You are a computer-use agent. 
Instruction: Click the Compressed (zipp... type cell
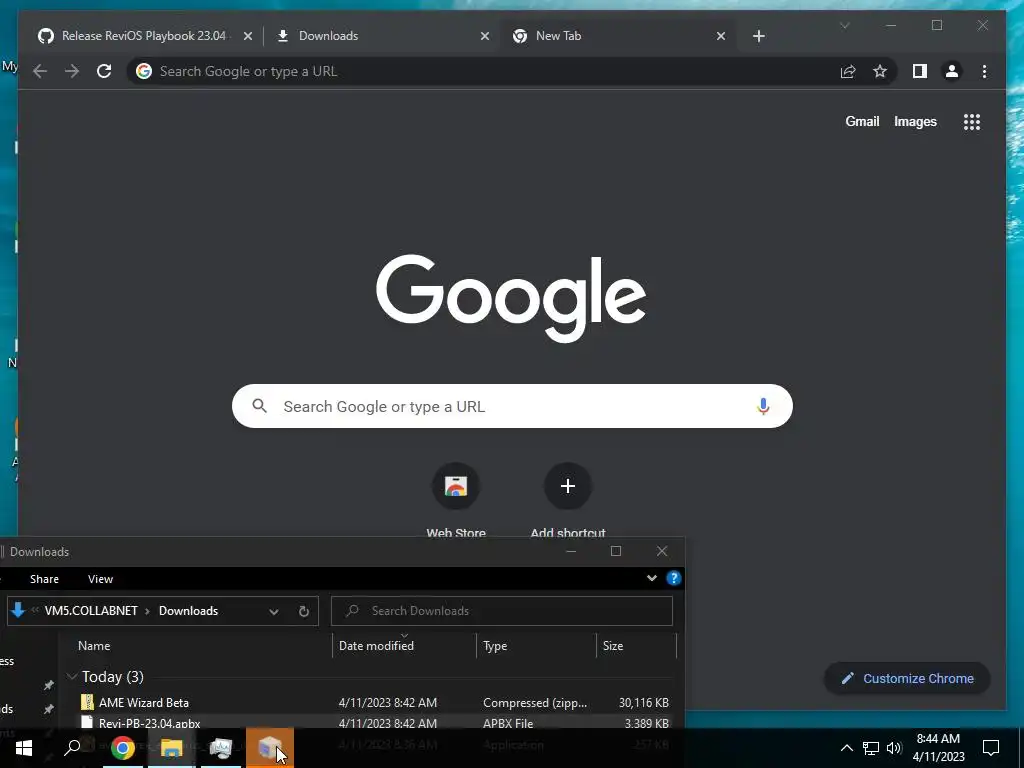pos(535,703)
